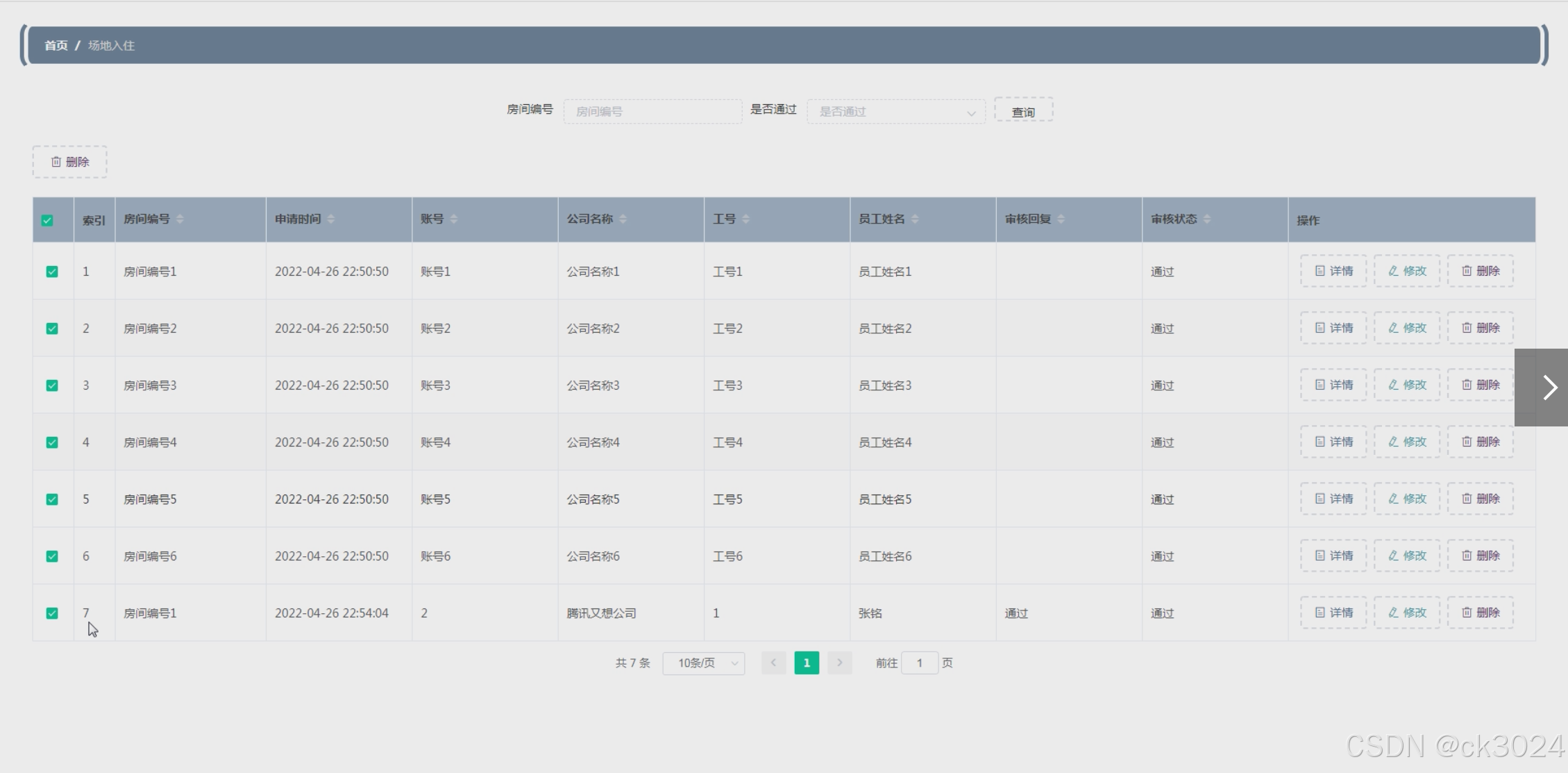Click 场地入住 in the breadcrumb
Image resolution: width=1568 pixels, height=773 pixels.
click(x=111, y=45)
